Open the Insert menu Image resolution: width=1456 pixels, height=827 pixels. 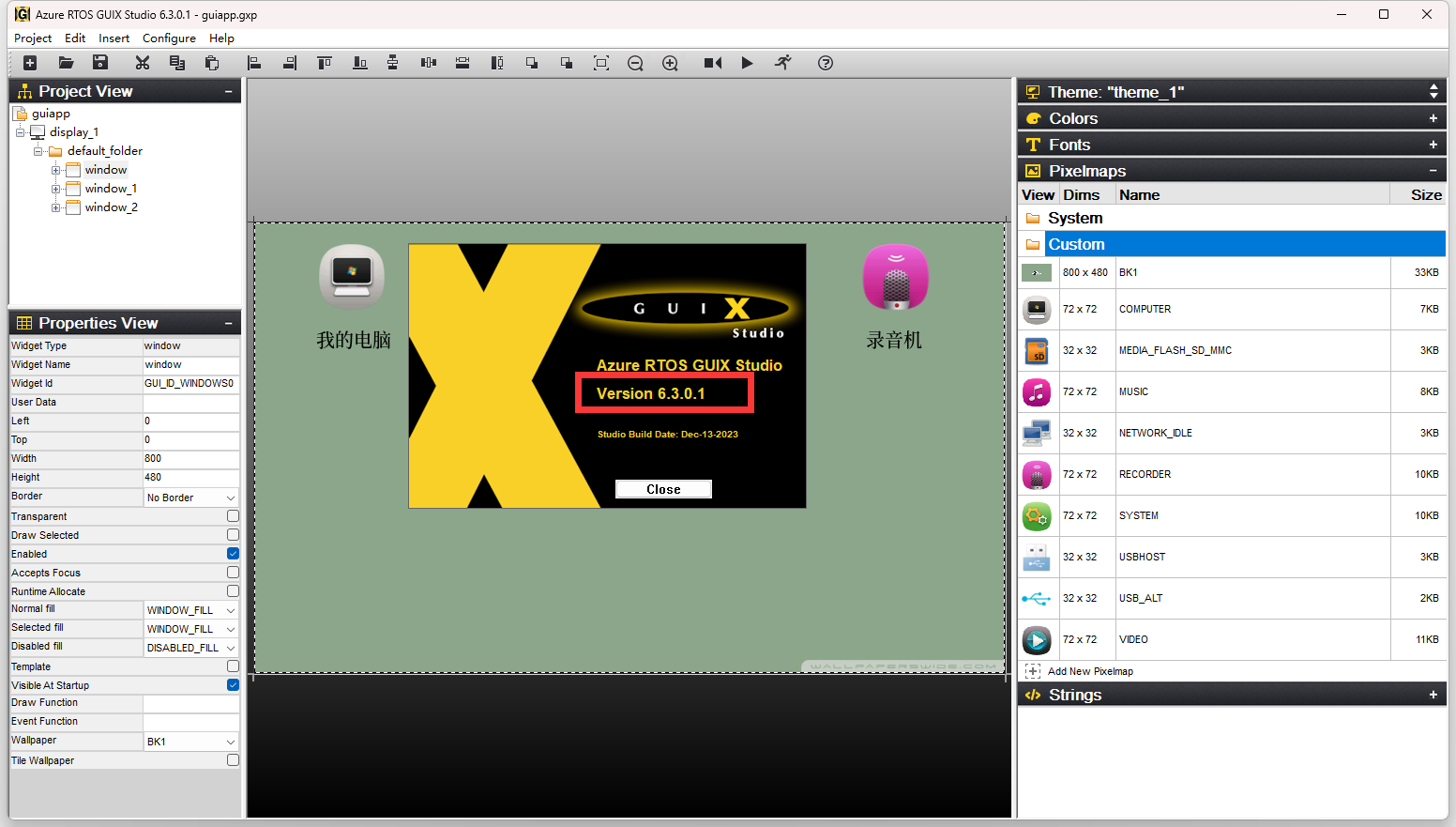(114, 38)
